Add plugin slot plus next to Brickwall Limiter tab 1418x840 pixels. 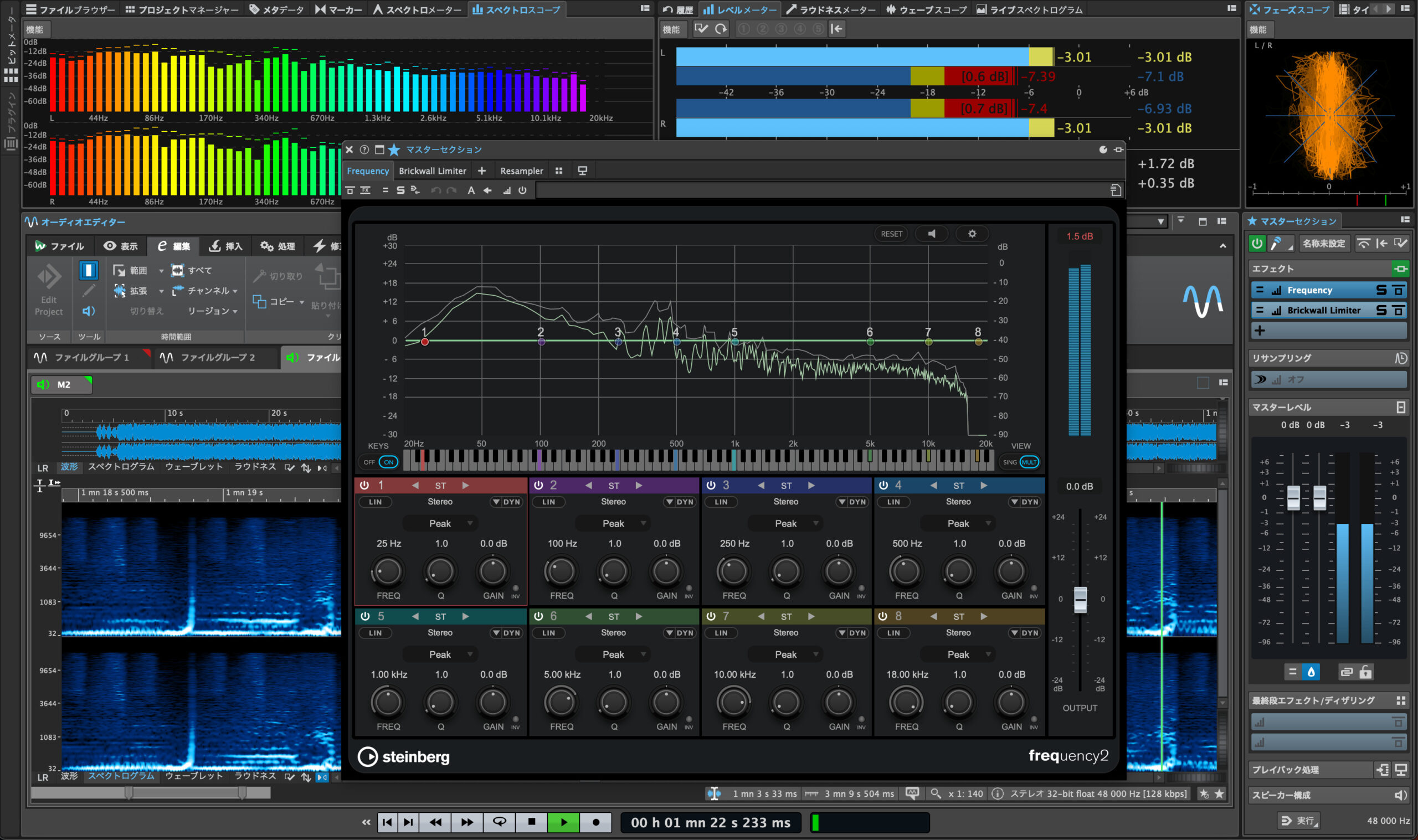482,171
